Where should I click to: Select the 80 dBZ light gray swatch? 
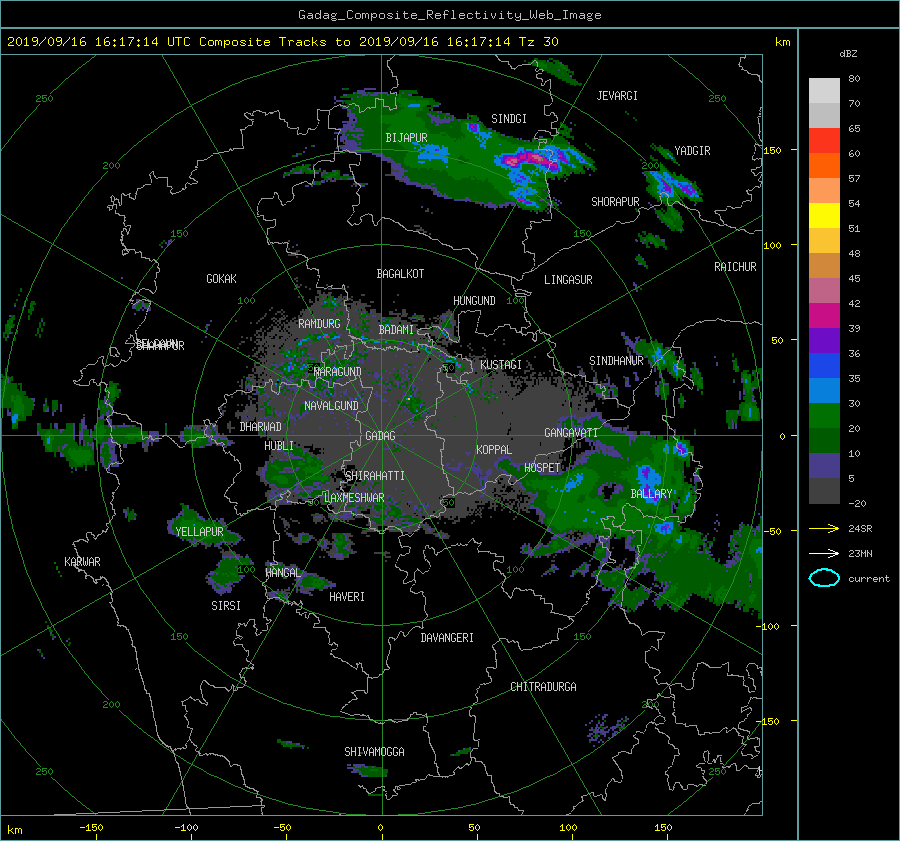click(824, 91)
